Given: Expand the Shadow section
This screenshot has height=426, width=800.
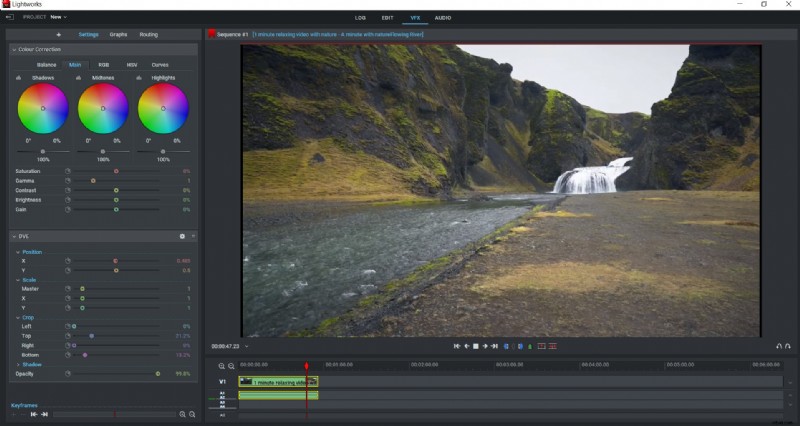Looking at the screenshot, I should [x=18, y=364].
